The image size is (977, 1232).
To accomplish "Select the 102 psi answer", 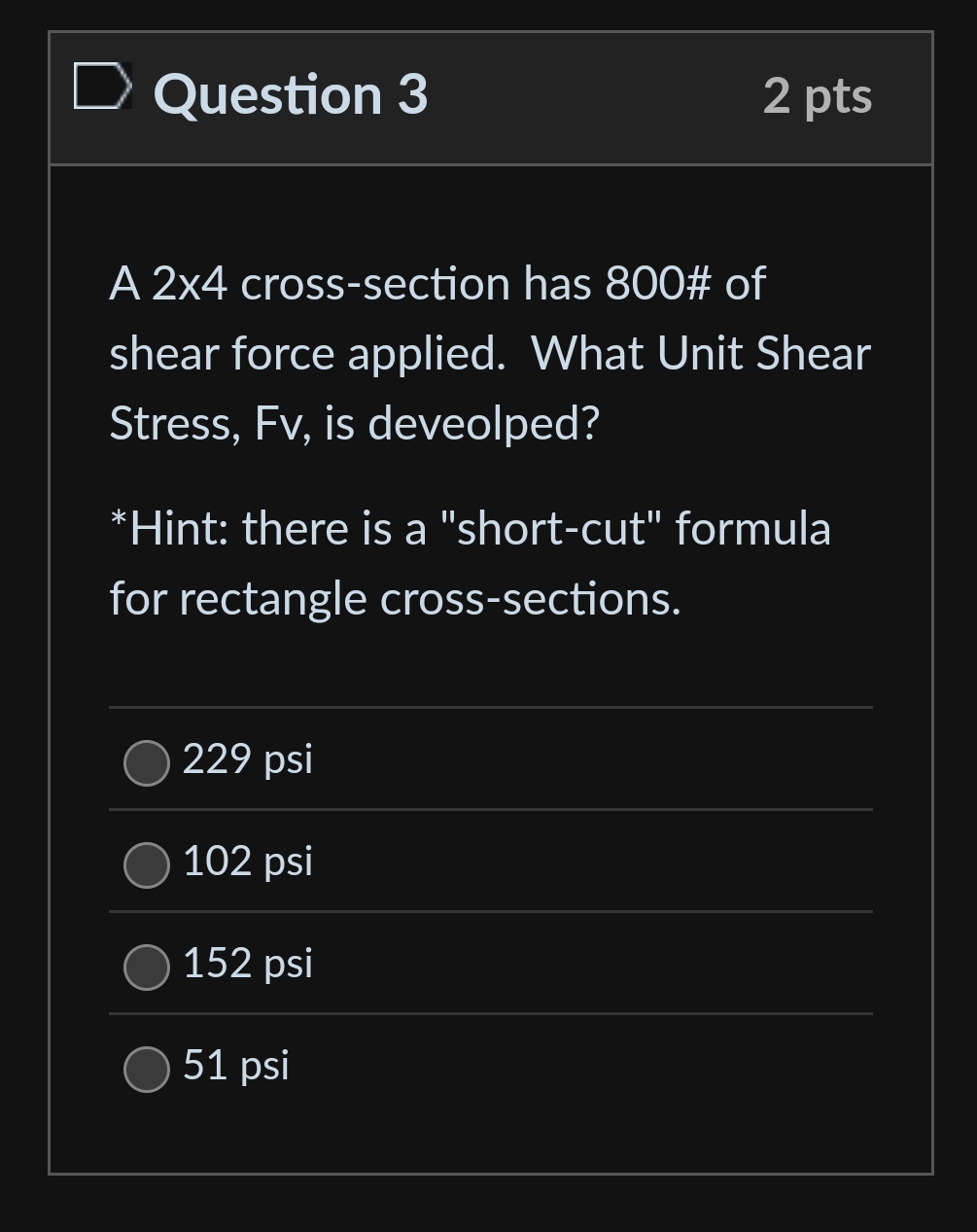I will [146, 865].
